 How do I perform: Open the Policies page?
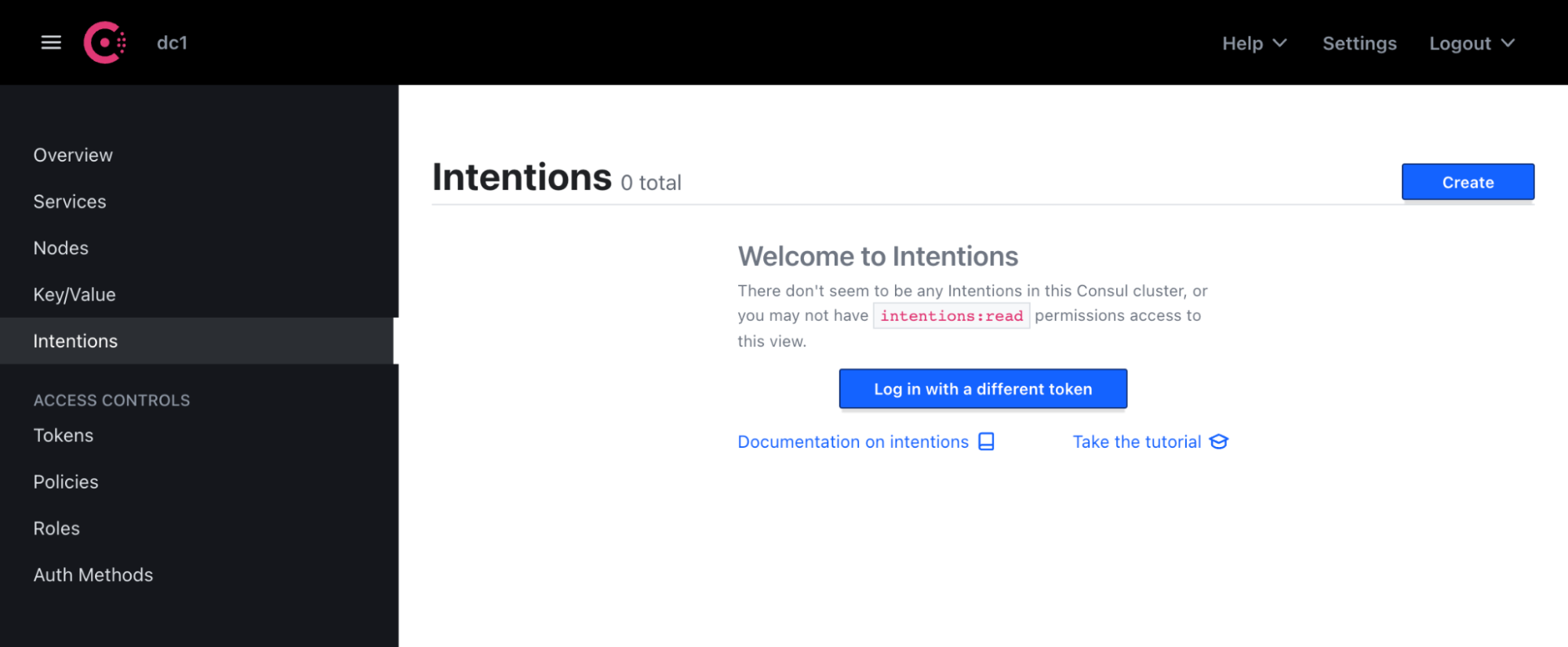point(65,482)
